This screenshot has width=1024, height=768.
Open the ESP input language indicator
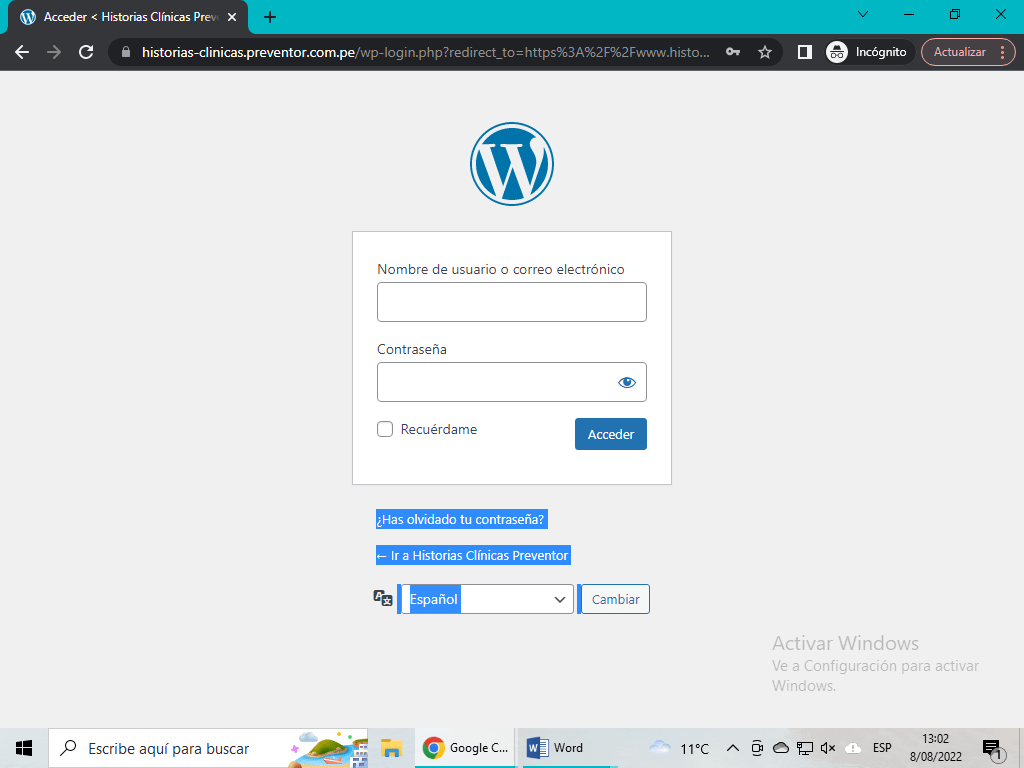click(882, 748)
